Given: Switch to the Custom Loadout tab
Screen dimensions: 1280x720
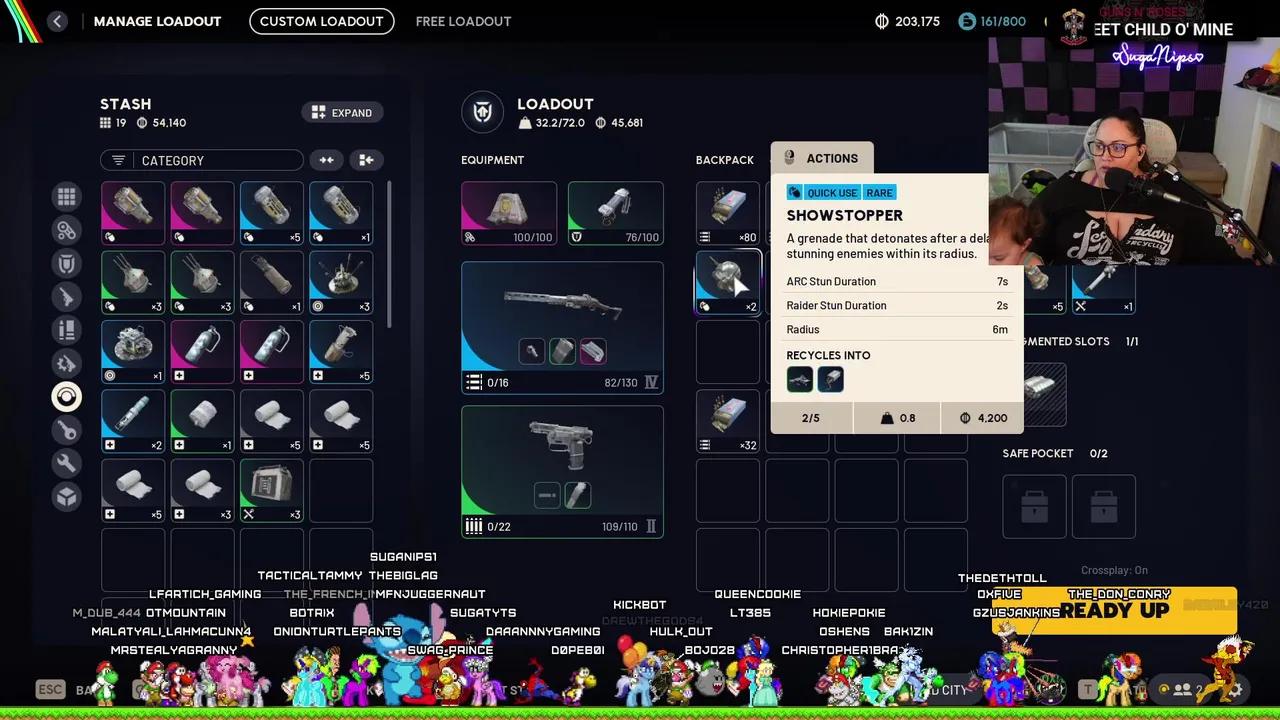Looking at the screenshot, I should [321, 21].
